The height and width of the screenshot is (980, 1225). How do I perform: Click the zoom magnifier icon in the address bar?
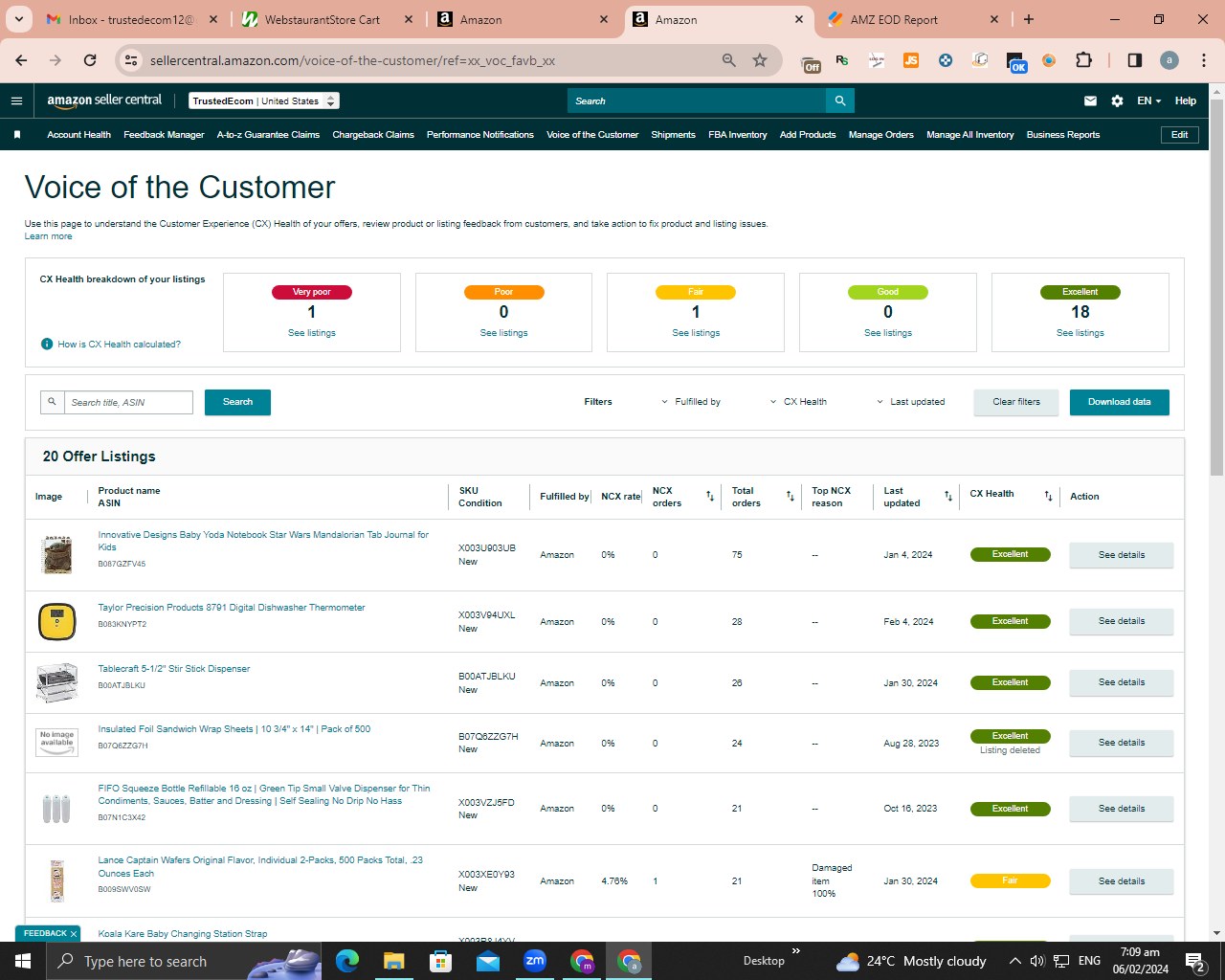point(729,60)
